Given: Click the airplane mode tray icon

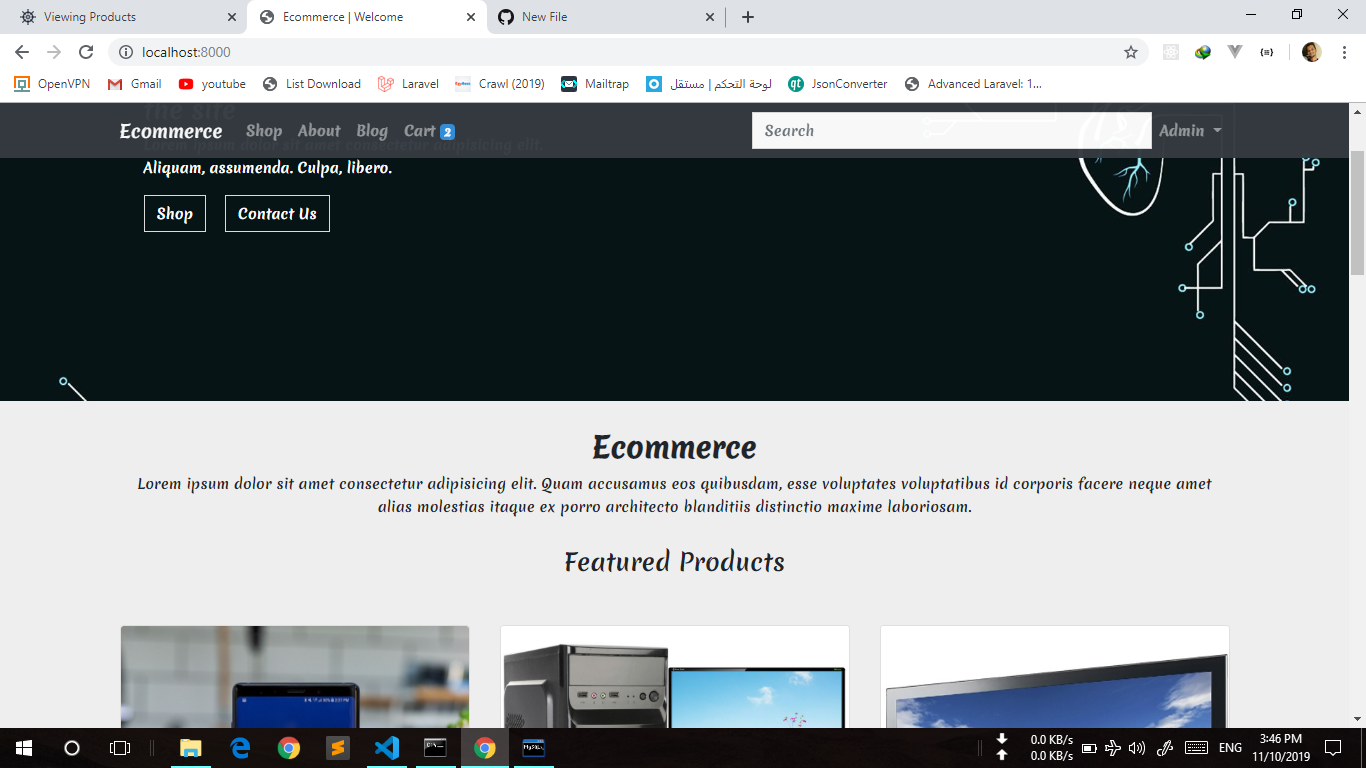Looking at the screenshot, I should [x=1113, y=748].
